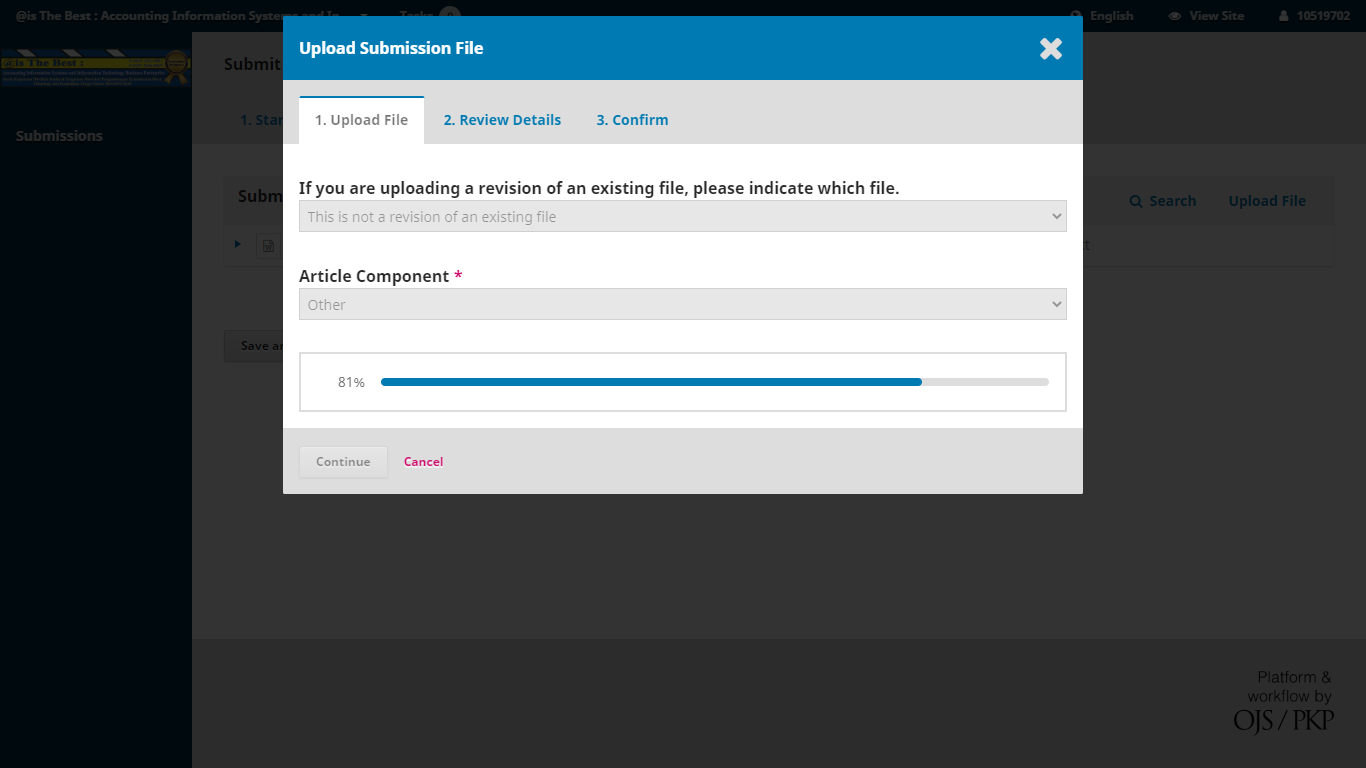Switch to the 1. Upload File tab
Screen dimensions: 1366x768
click(361, 120)
